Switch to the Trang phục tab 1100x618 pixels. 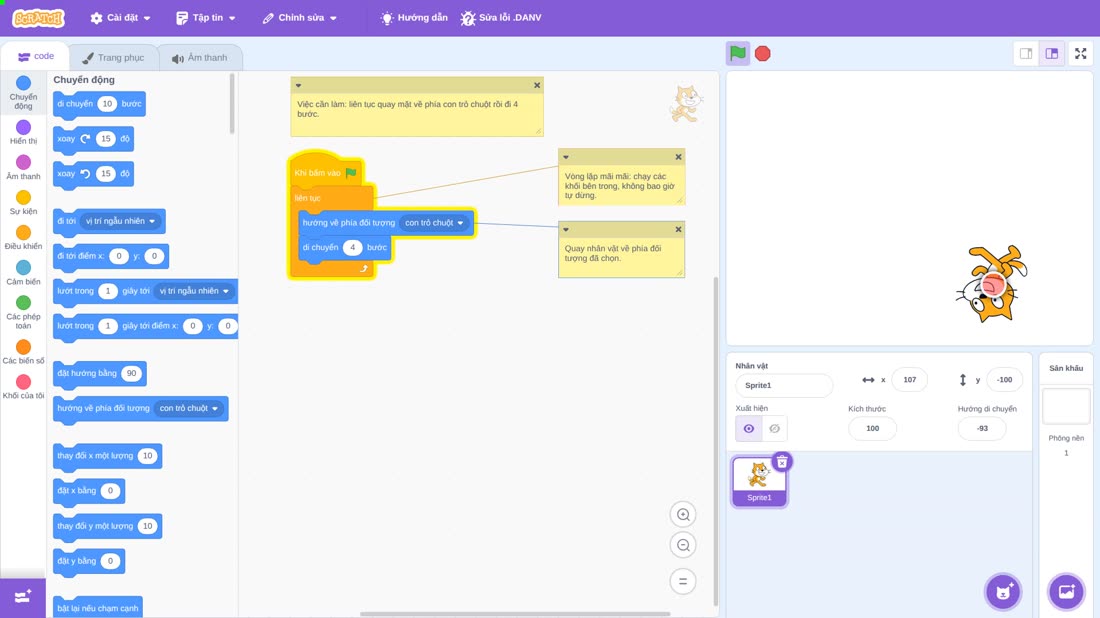[x=113, y=58]
